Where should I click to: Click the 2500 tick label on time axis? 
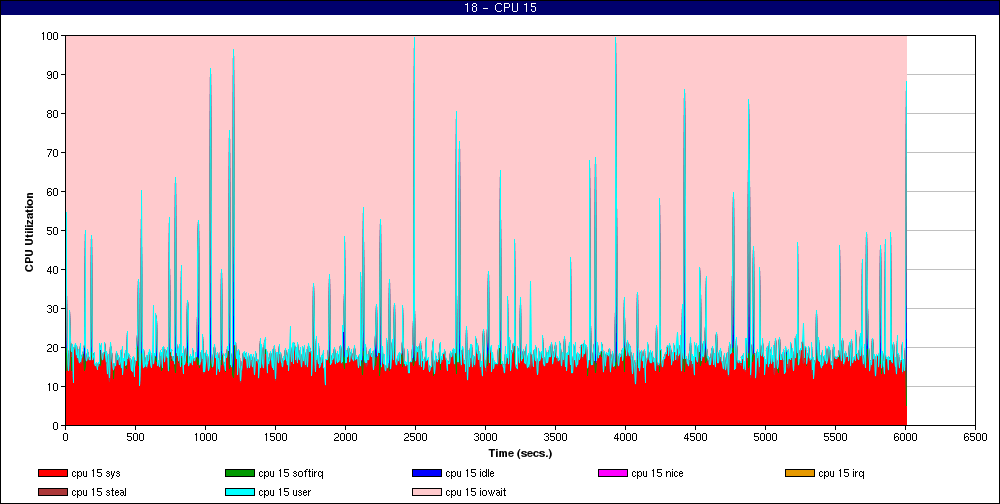[415, 438]
